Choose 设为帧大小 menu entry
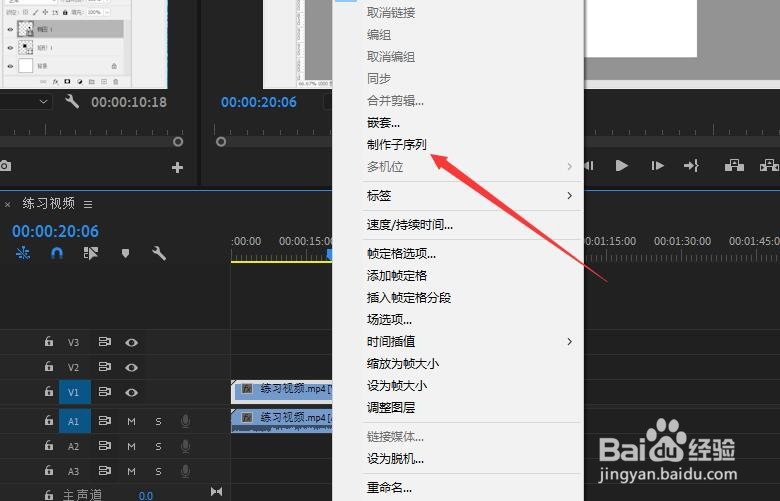Screen dimensions: 780x501 (396, 385)
